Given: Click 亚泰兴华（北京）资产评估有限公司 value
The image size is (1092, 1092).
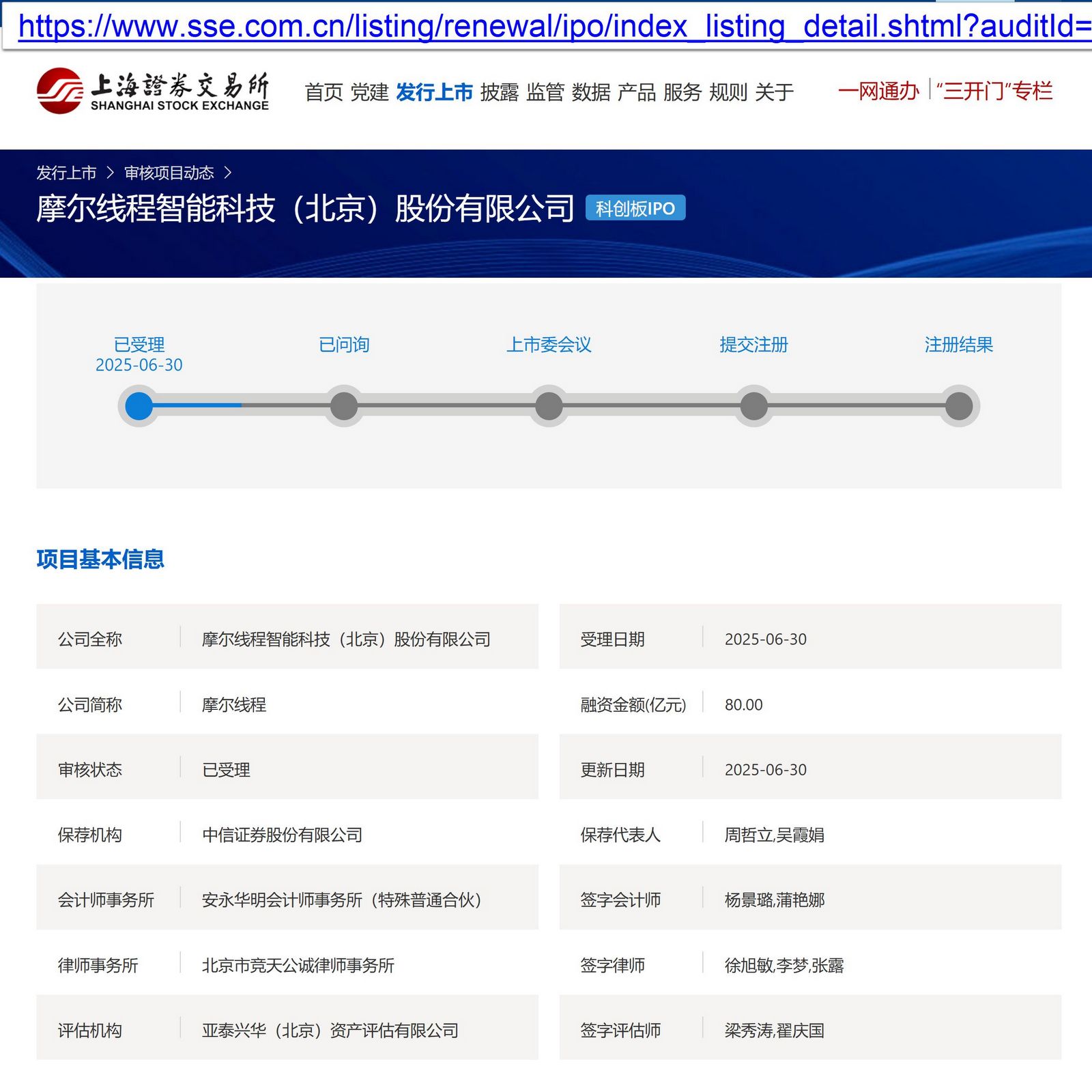Looking at the screenshot, I should tap(330, 1031).
